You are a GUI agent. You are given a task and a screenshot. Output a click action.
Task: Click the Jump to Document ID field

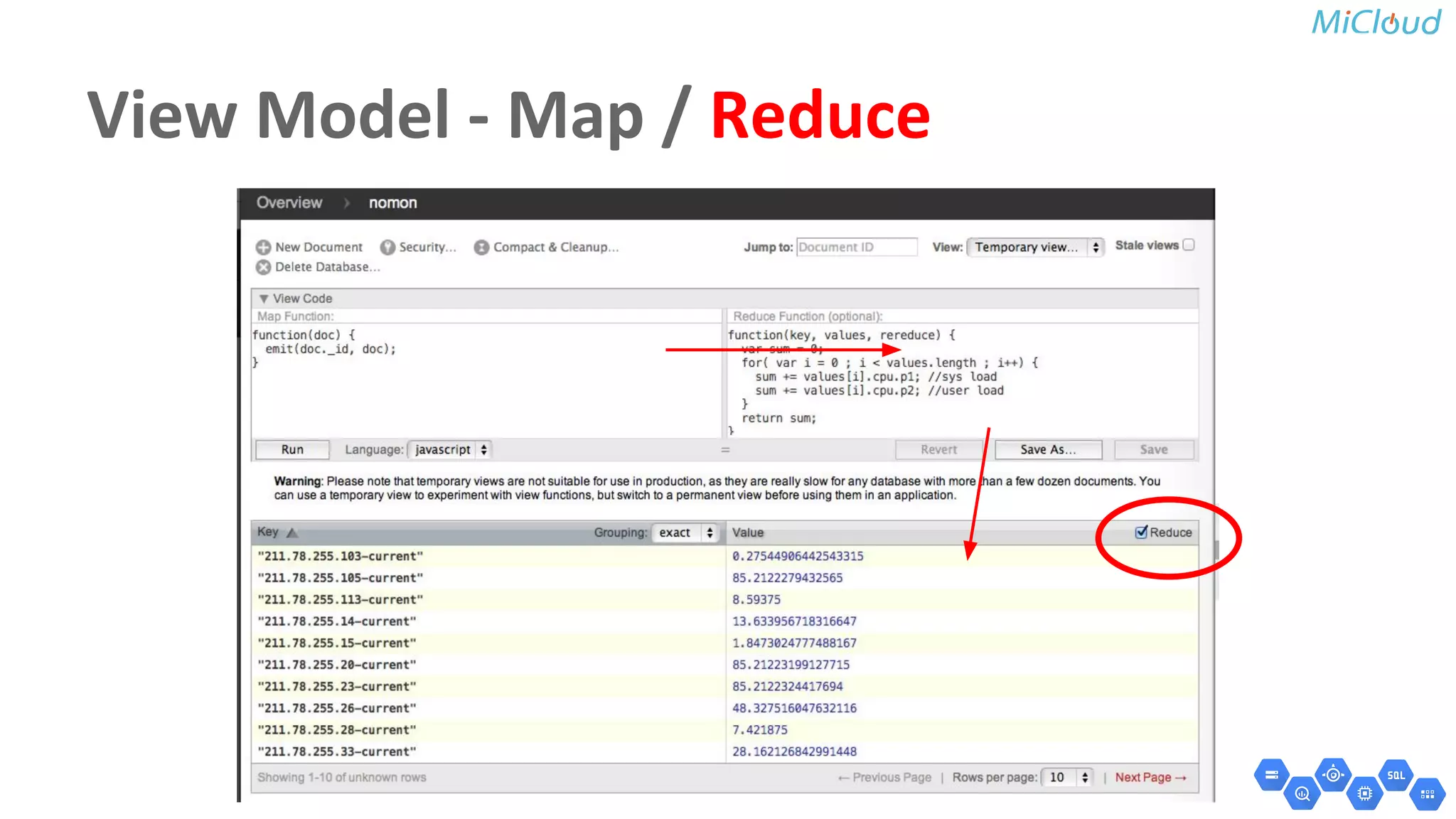(856, 247)
